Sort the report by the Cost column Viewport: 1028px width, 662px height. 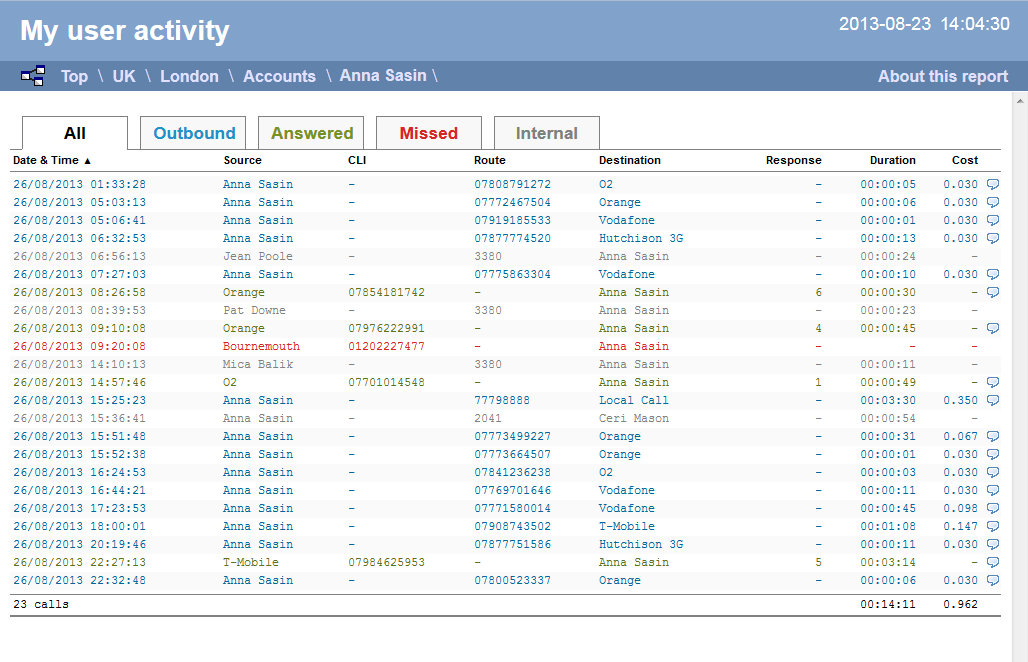click(x=964, y=160)
